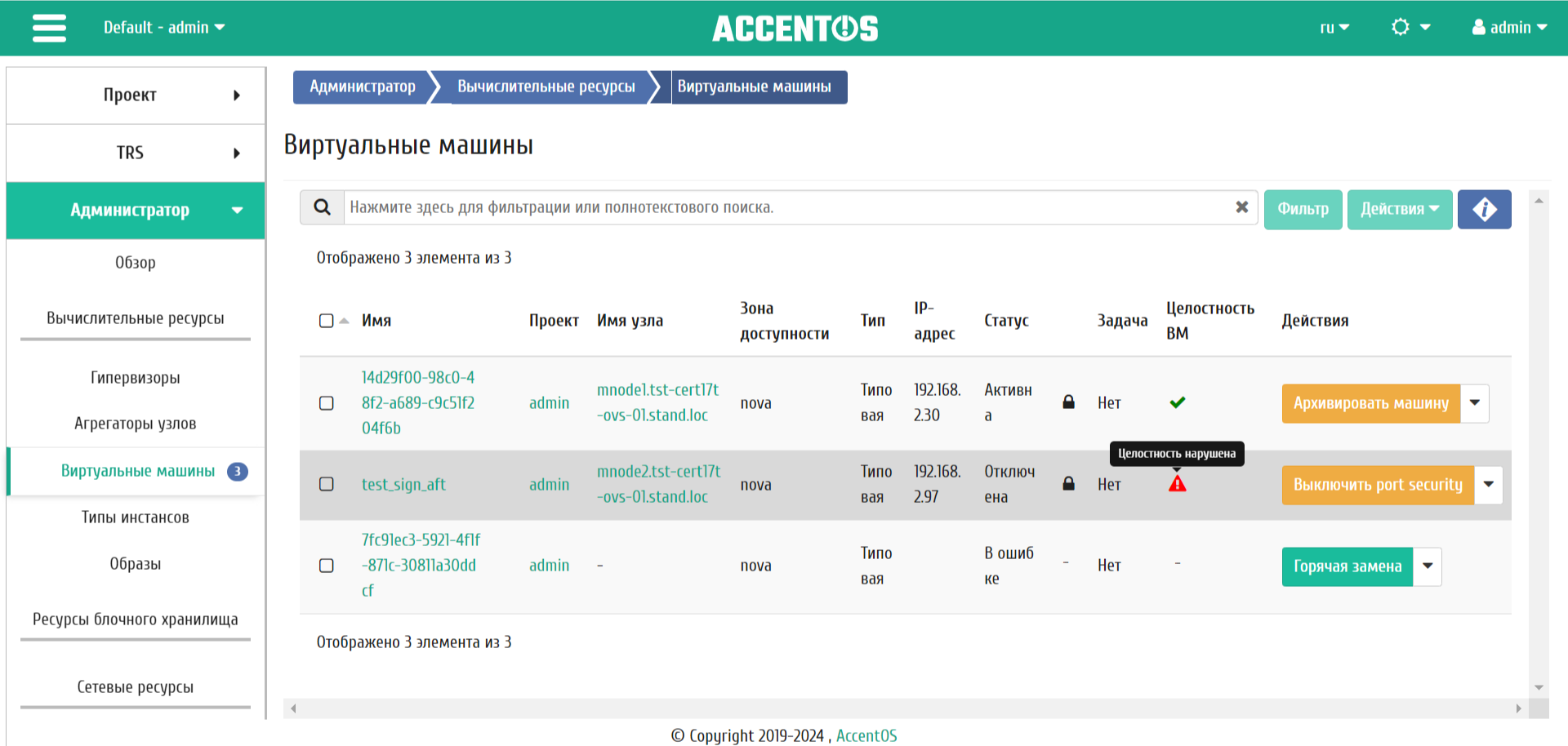This screenshot has height=746, width=1568.
Task: Open dropdown next to Выключить port security
Action: (1489, 485)
